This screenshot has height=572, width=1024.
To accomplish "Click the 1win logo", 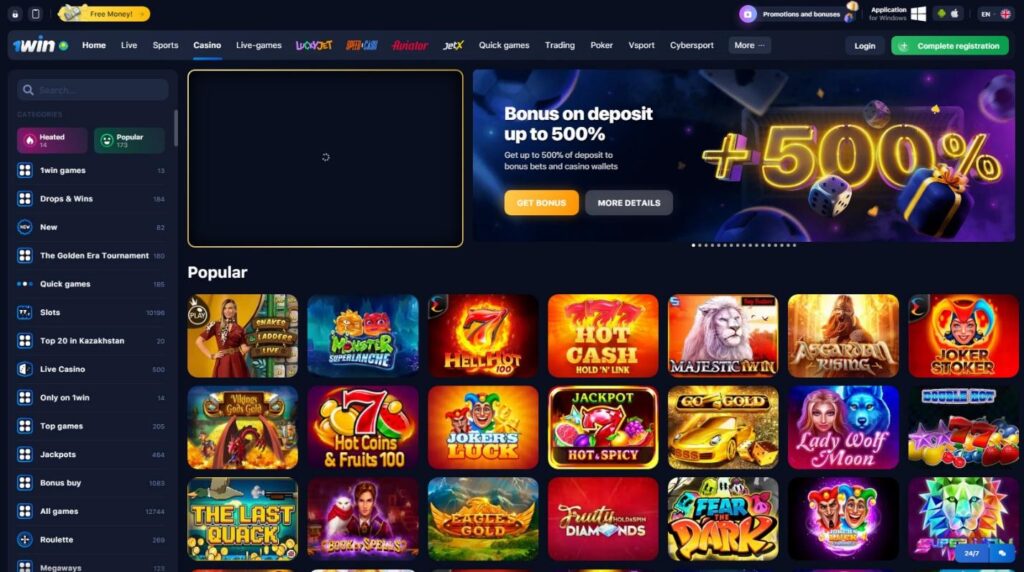I will pos(34,45).
